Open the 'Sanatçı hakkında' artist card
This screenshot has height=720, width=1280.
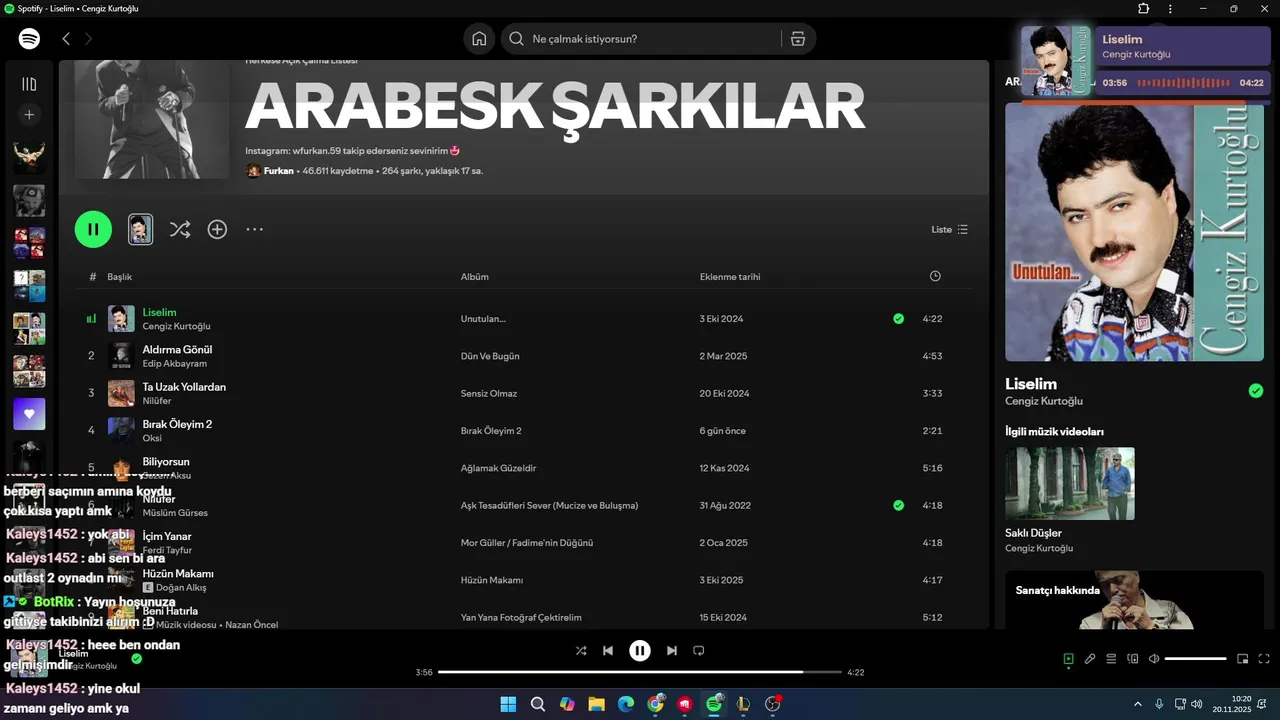tap(1134, 600)
